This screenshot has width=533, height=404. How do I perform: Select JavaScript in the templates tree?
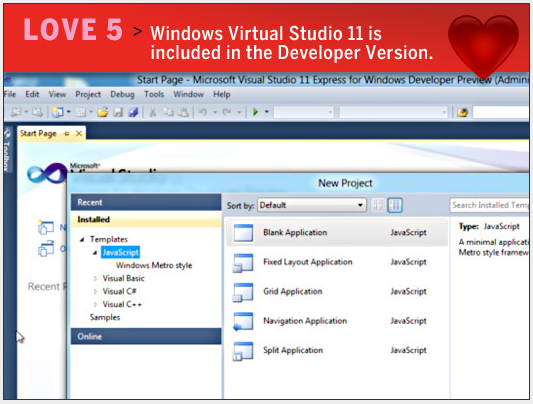click(x=120, y=252)
